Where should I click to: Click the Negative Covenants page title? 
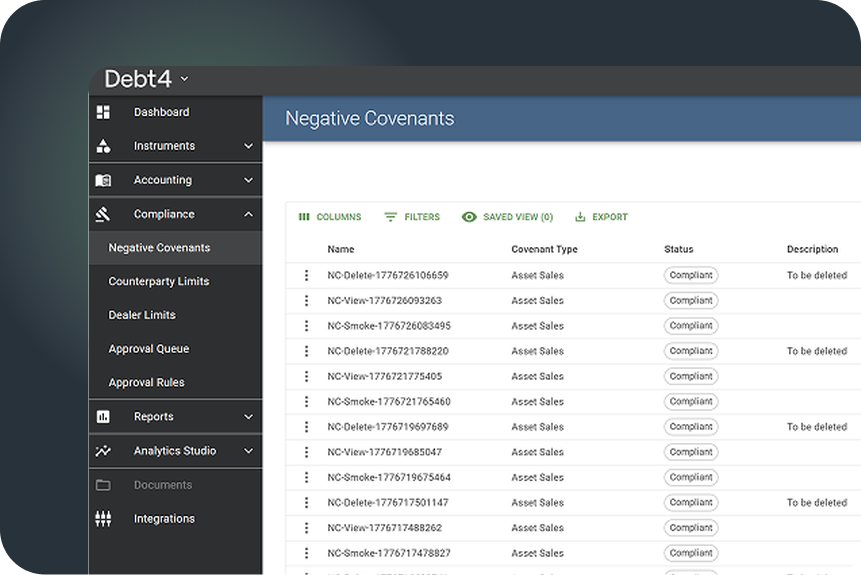coord(370,119)
